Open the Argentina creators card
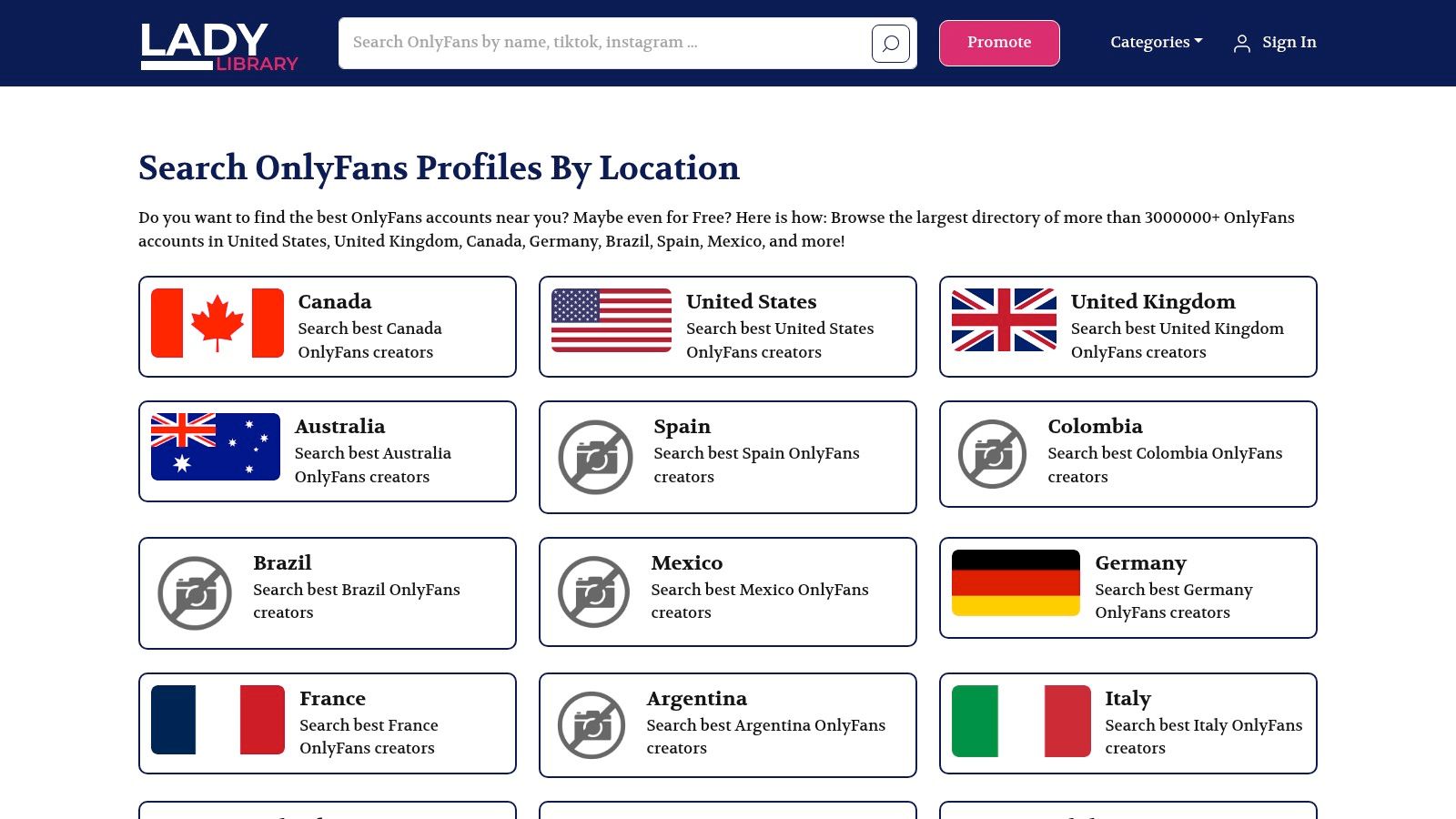This screenshot has height=819, width=1456. [x=727, y=724]
